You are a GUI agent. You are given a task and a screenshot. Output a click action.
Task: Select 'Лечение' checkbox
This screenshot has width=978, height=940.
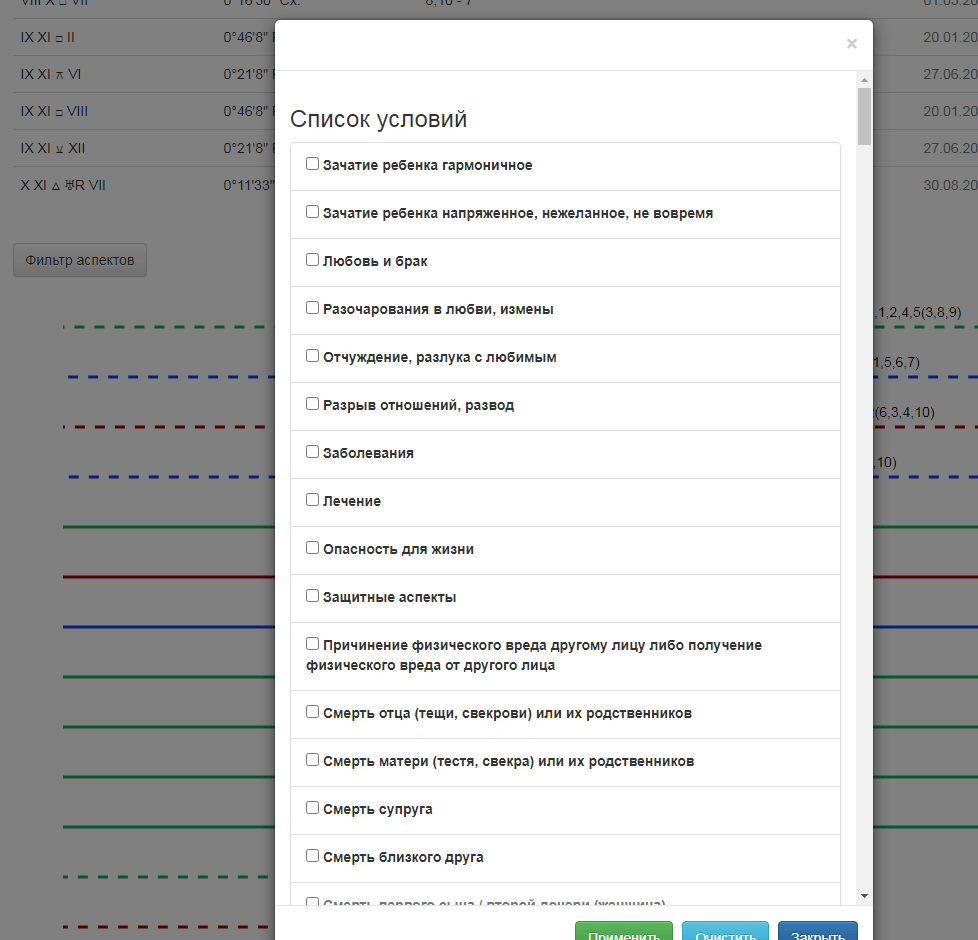[313, 500]
